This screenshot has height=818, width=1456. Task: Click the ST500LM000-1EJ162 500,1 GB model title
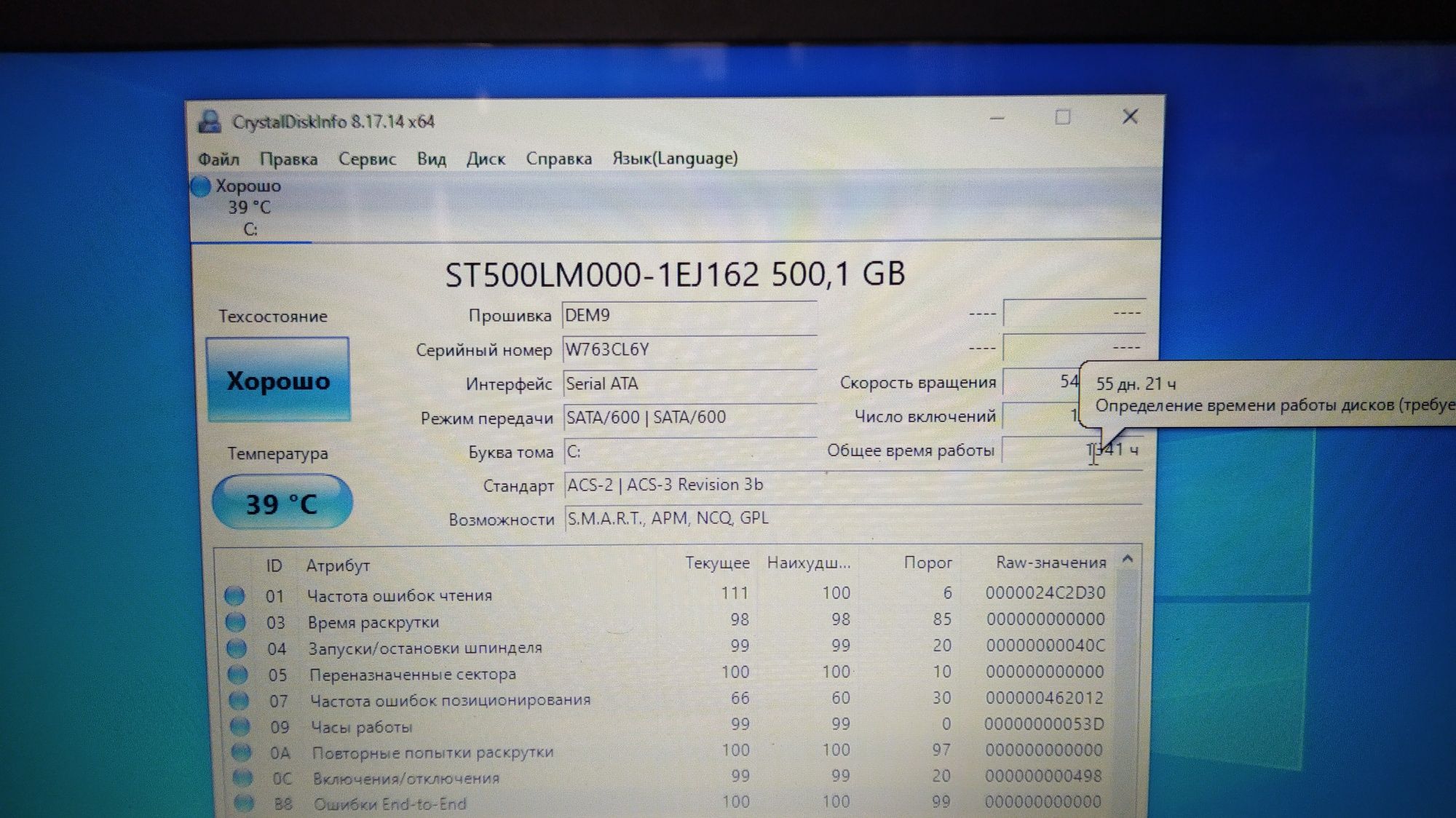click(x=675, y=274)
